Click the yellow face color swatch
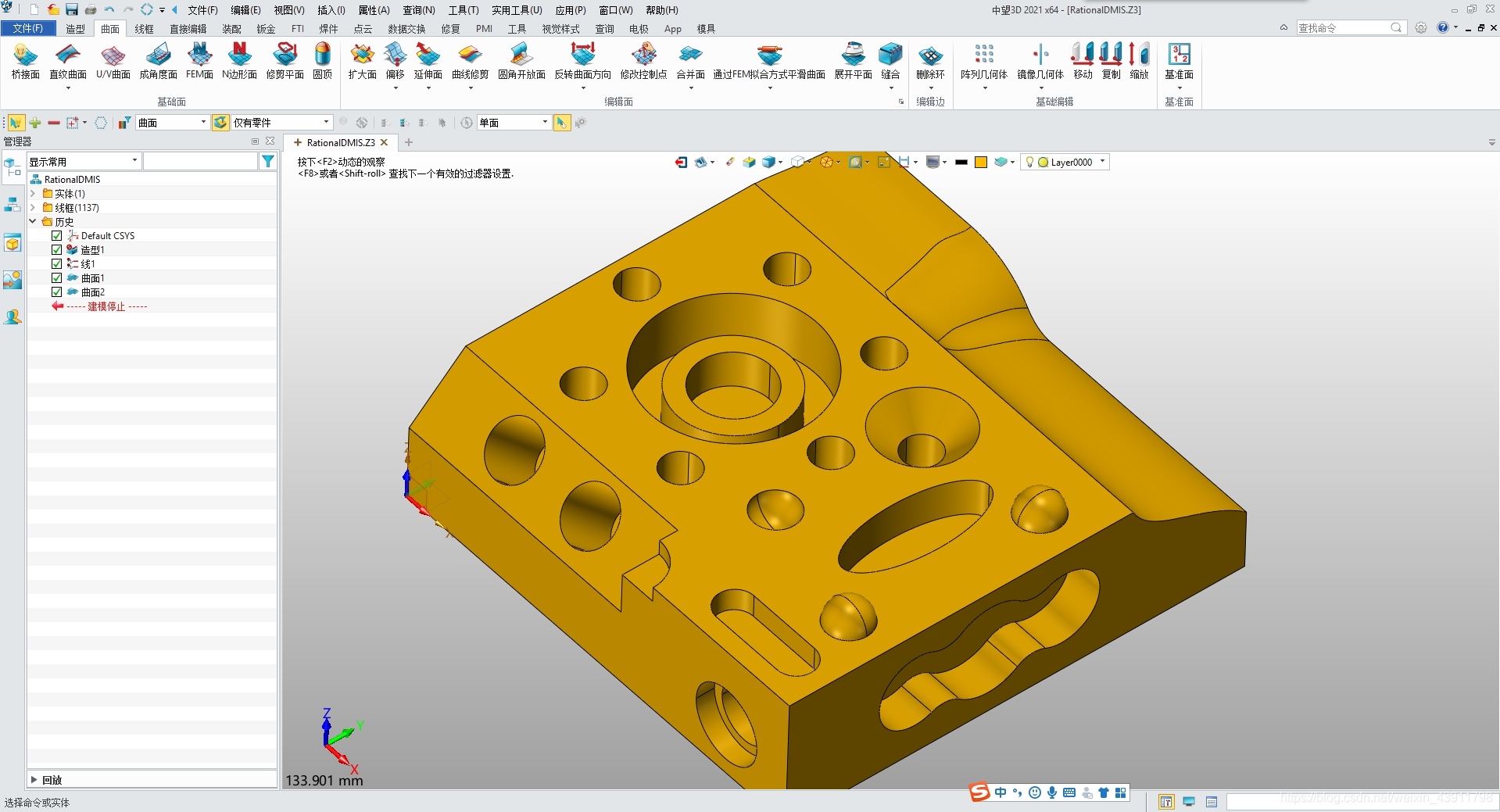This screenshot has width=1500, height=812. pos(981,162)
